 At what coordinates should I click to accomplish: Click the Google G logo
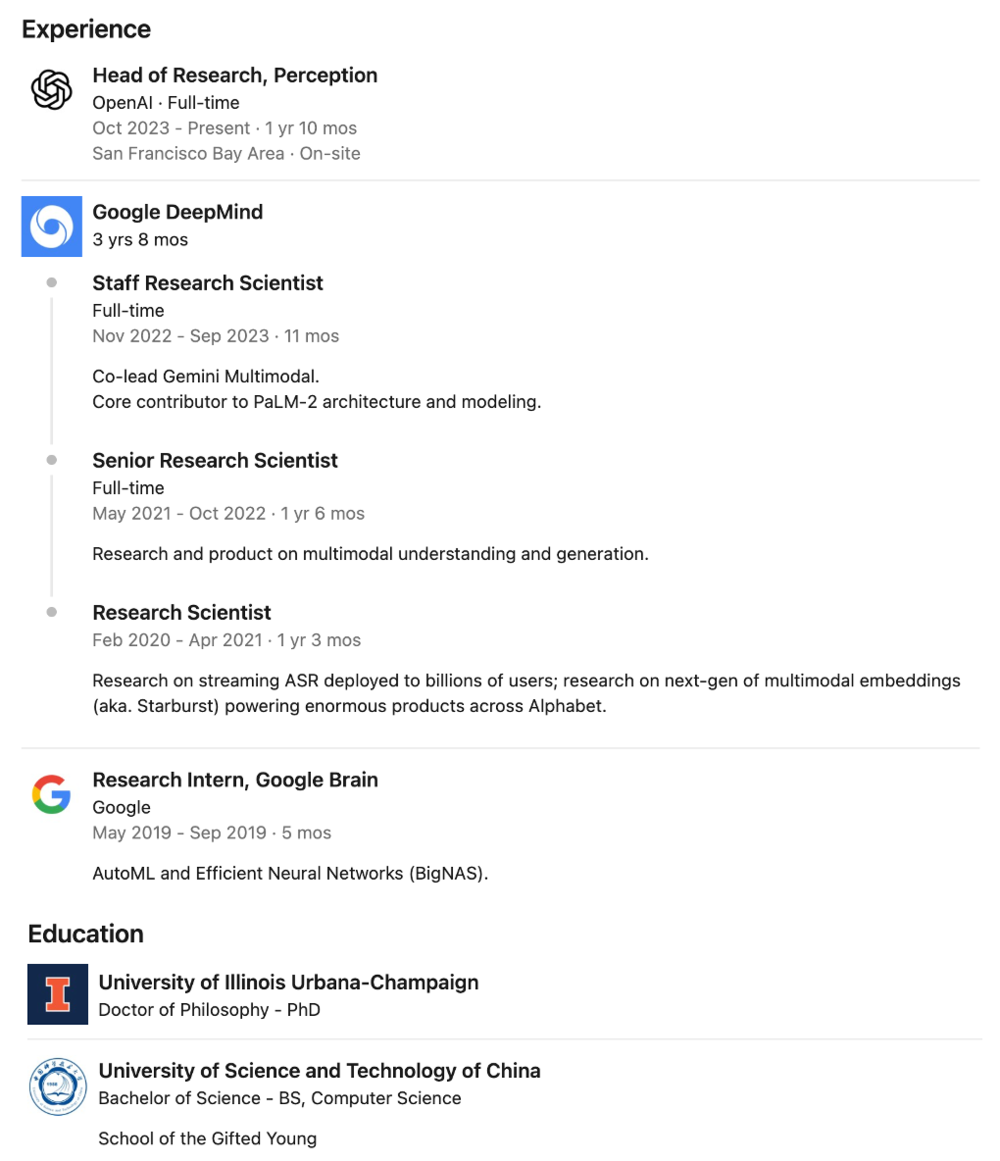(x=51, y=795)
